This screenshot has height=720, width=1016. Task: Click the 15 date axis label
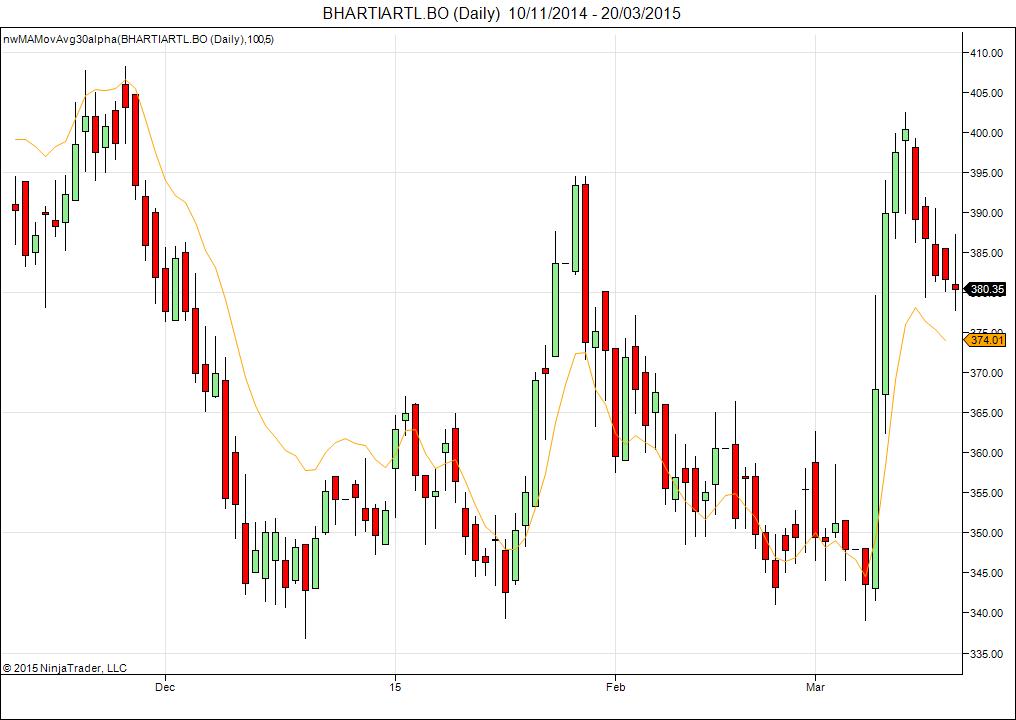point(395,687)
